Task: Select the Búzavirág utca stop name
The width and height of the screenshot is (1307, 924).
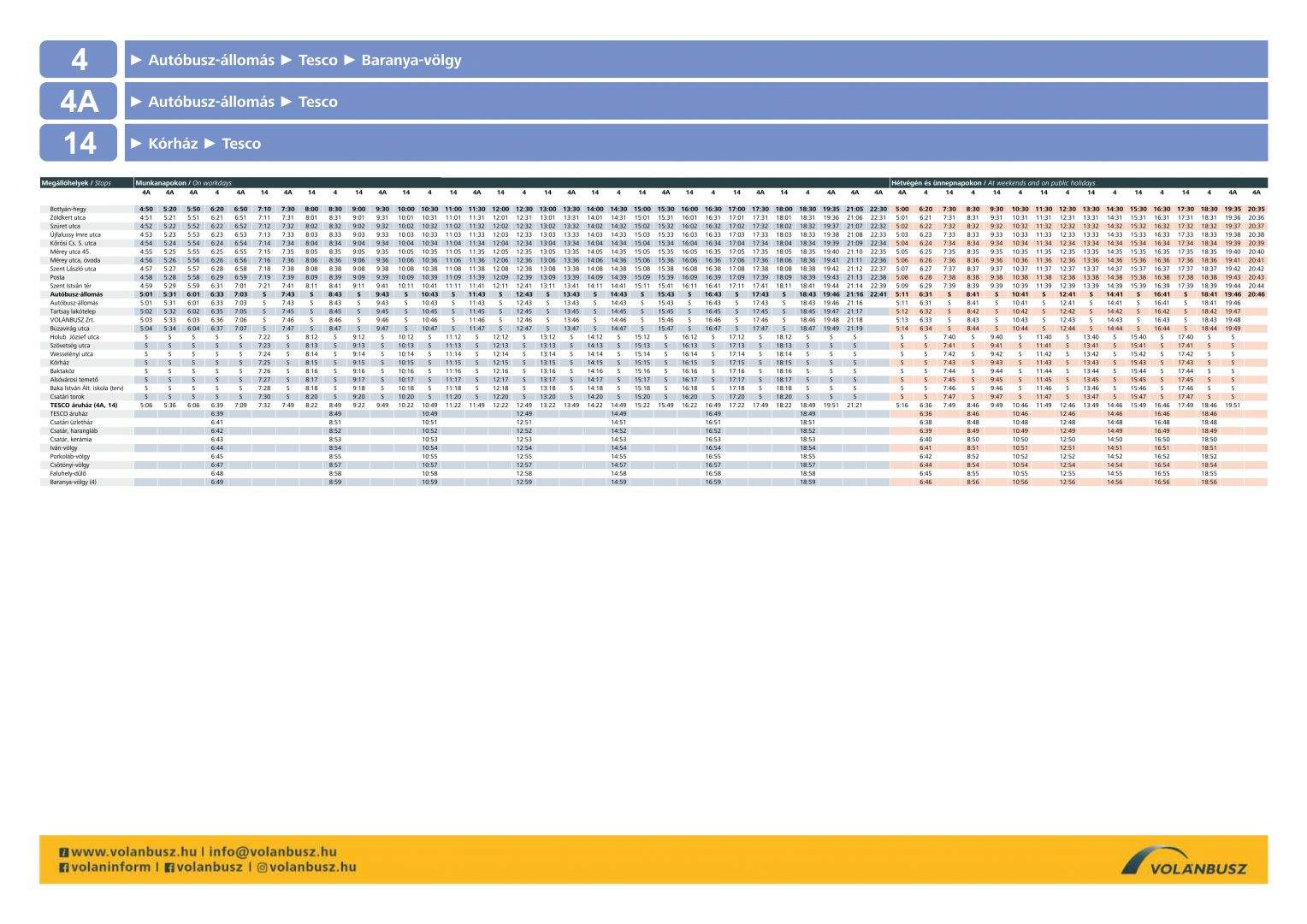Action: 69,329
